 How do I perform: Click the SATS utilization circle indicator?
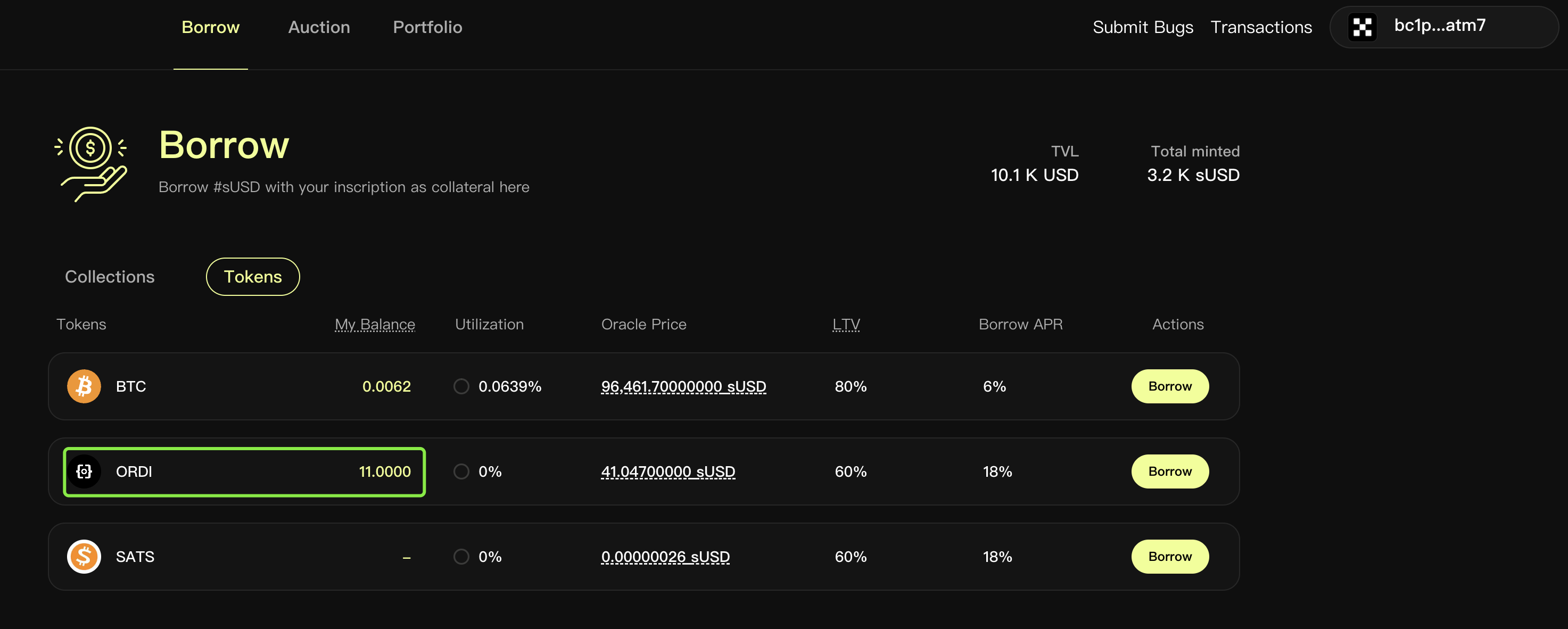pyautogui.click(x=461, y=557)
